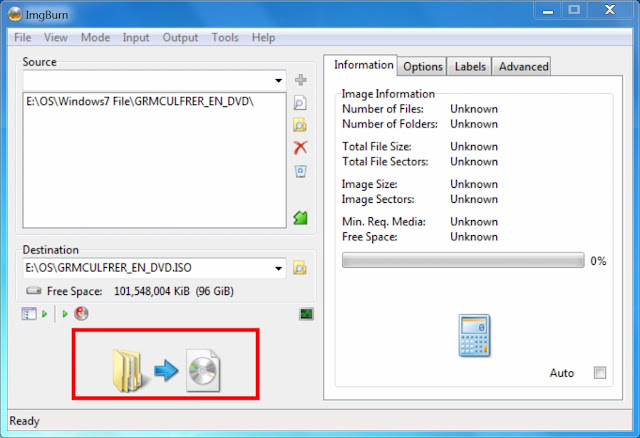Click the first green play arrow next to list icon
640x438 pixels.
(x=44, y=314)
